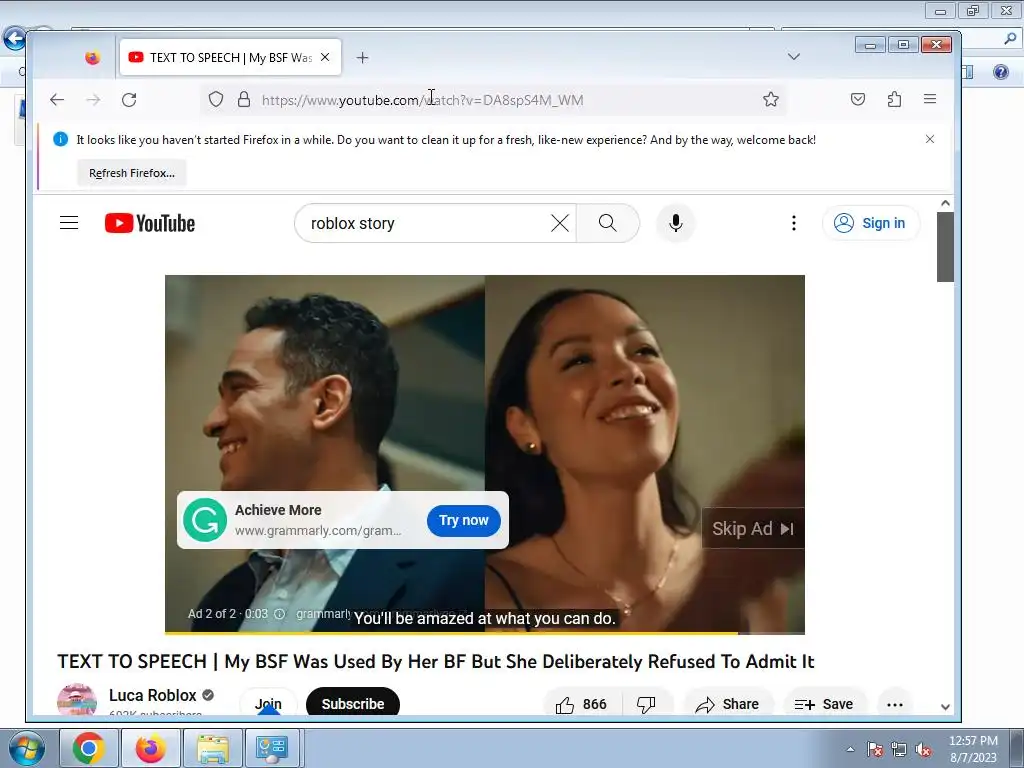Open the Windows Start menu
1024x768 pixels.
26,748
